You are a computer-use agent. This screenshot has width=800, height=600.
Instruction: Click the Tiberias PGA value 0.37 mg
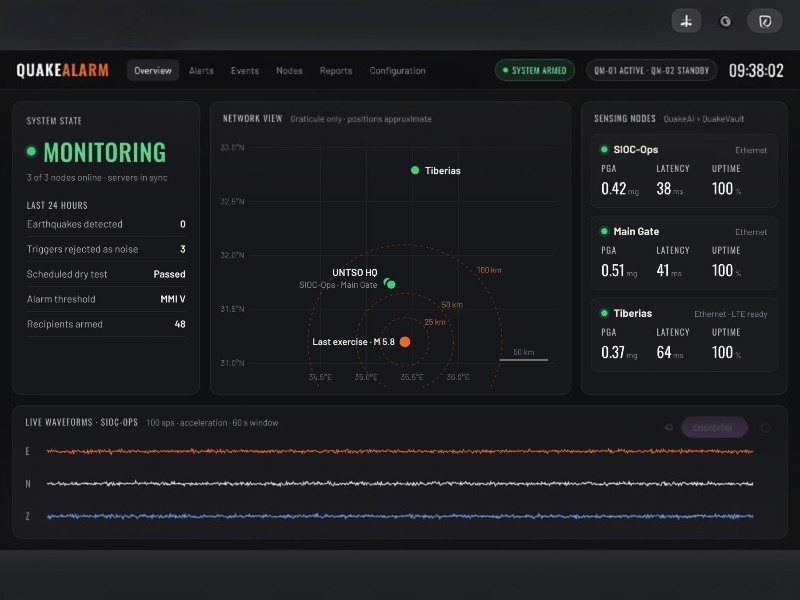[619, 352]
